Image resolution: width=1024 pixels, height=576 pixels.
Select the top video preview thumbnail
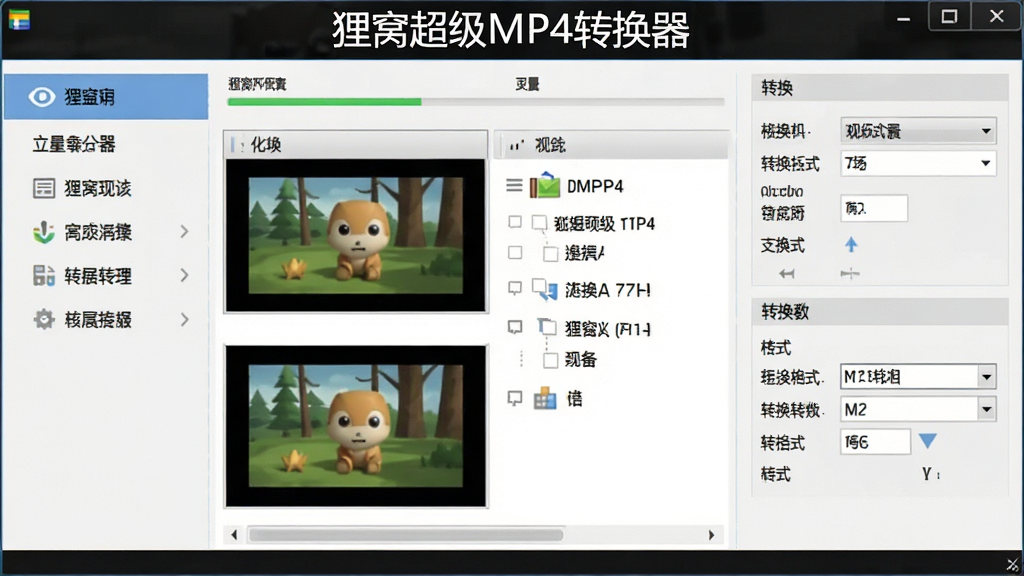click(356, 236)
